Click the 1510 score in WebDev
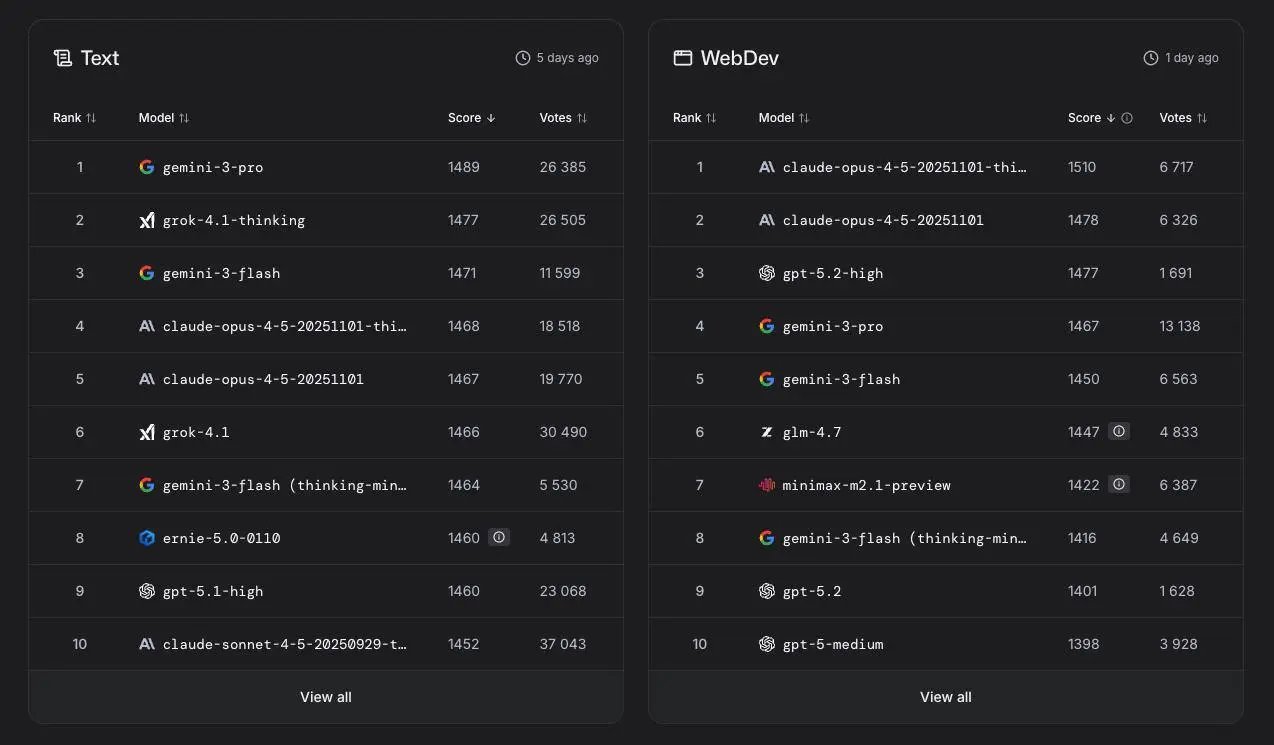 coord(1082,167)
